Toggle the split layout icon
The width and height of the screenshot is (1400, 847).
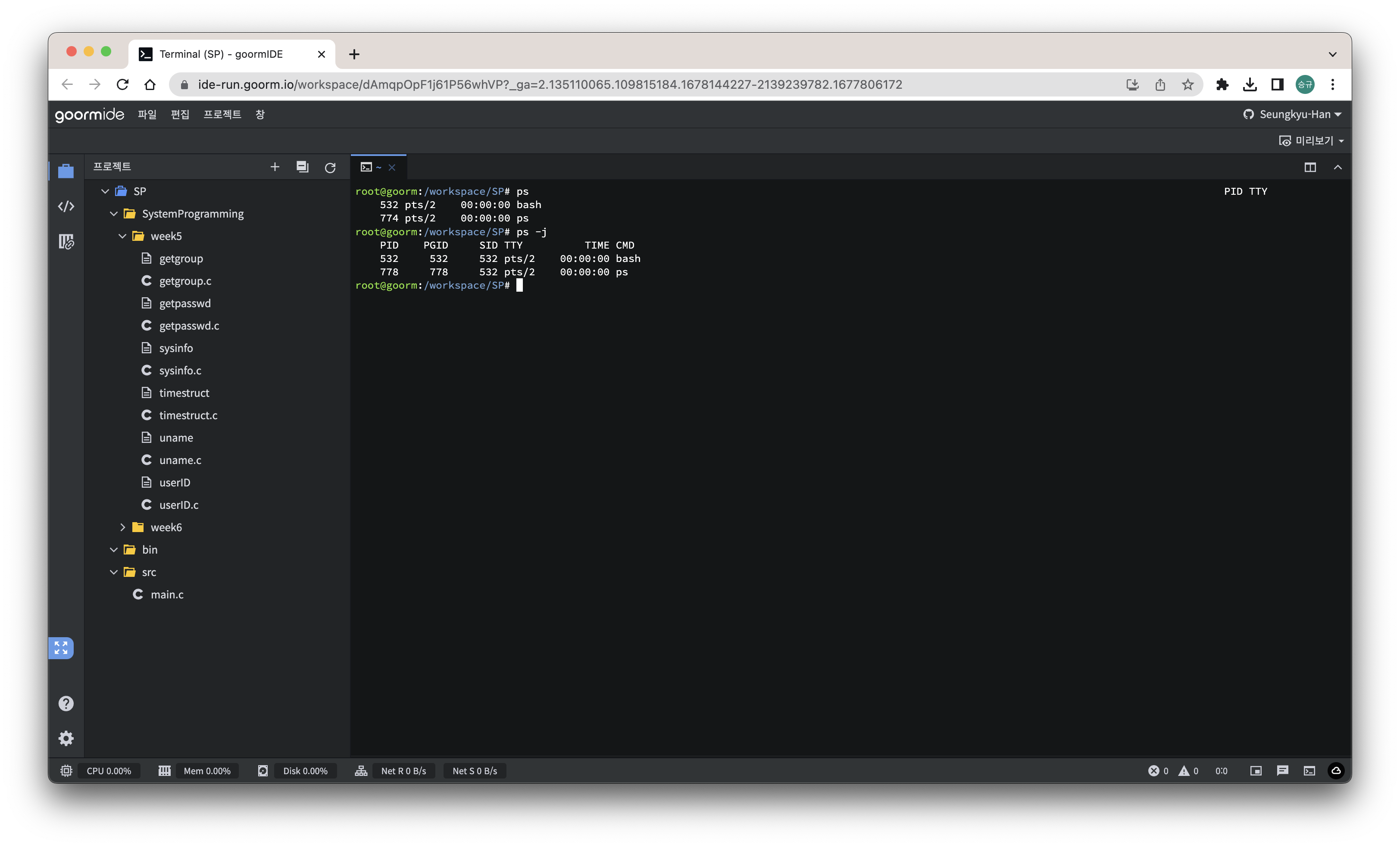point(1310,167)
